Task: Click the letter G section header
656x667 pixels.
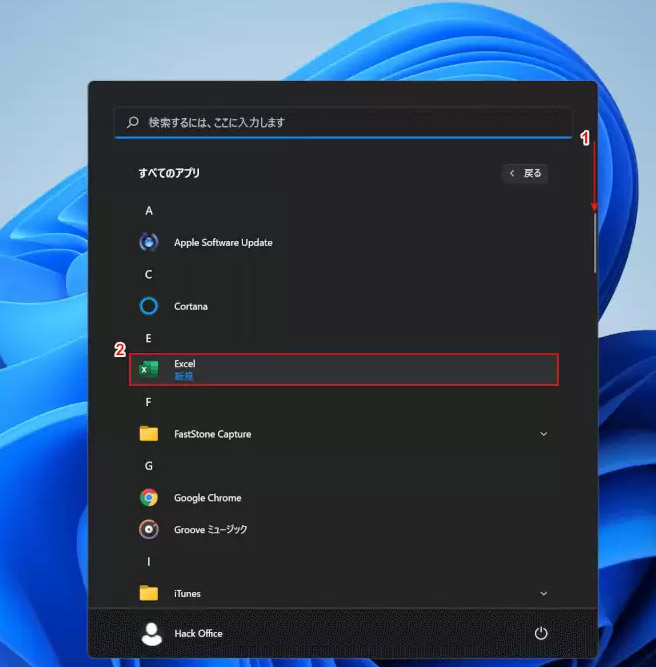Action: (149, 466)
